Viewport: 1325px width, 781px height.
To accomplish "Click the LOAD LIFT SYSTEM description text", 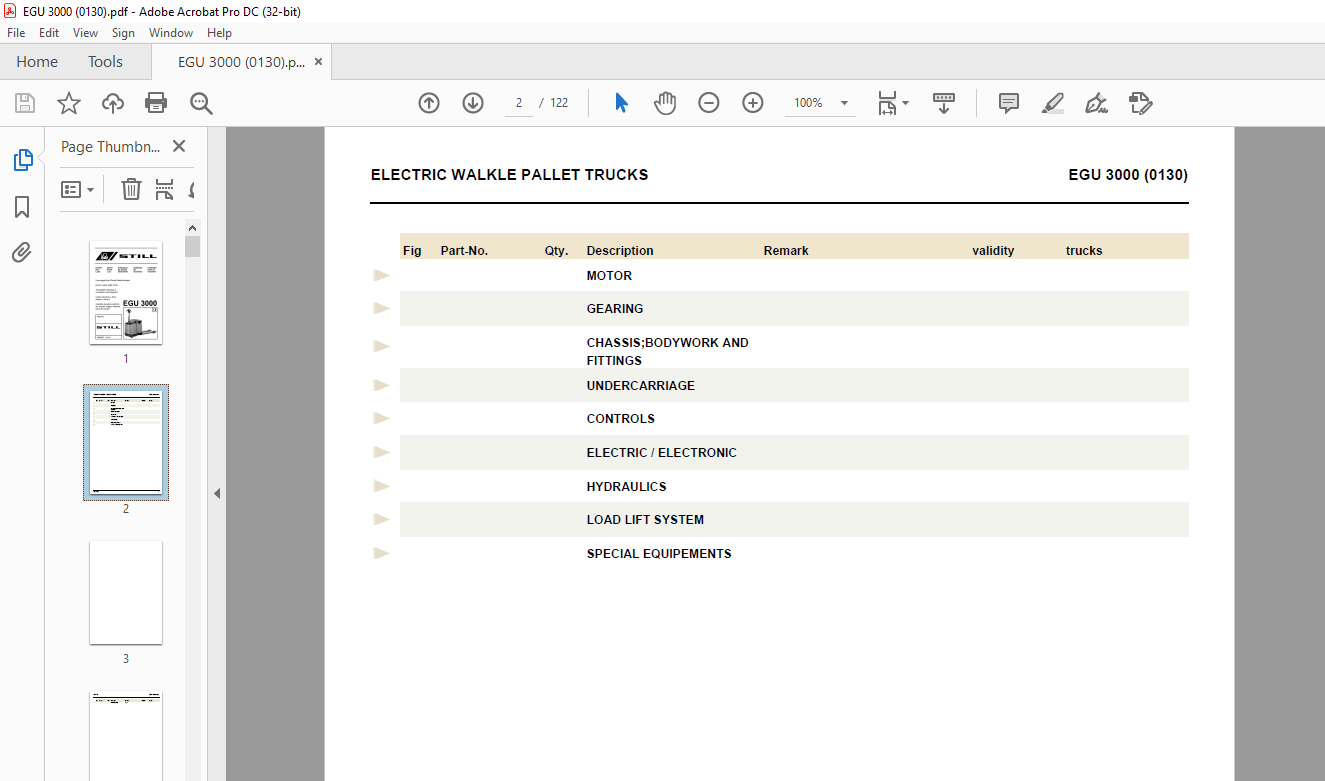I will (x=645, y=520).
